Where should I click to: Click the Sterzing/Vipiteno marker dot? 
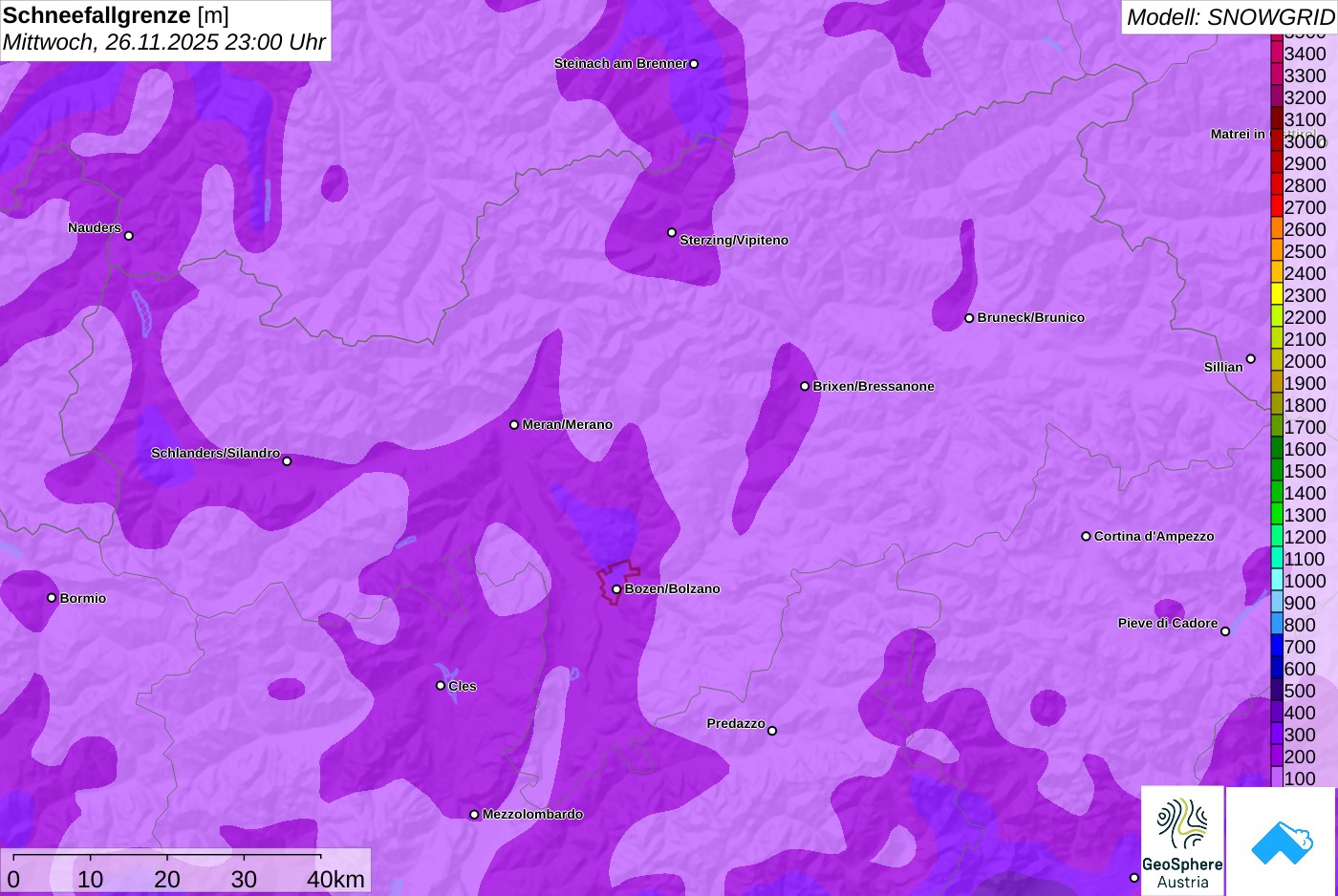672,232
